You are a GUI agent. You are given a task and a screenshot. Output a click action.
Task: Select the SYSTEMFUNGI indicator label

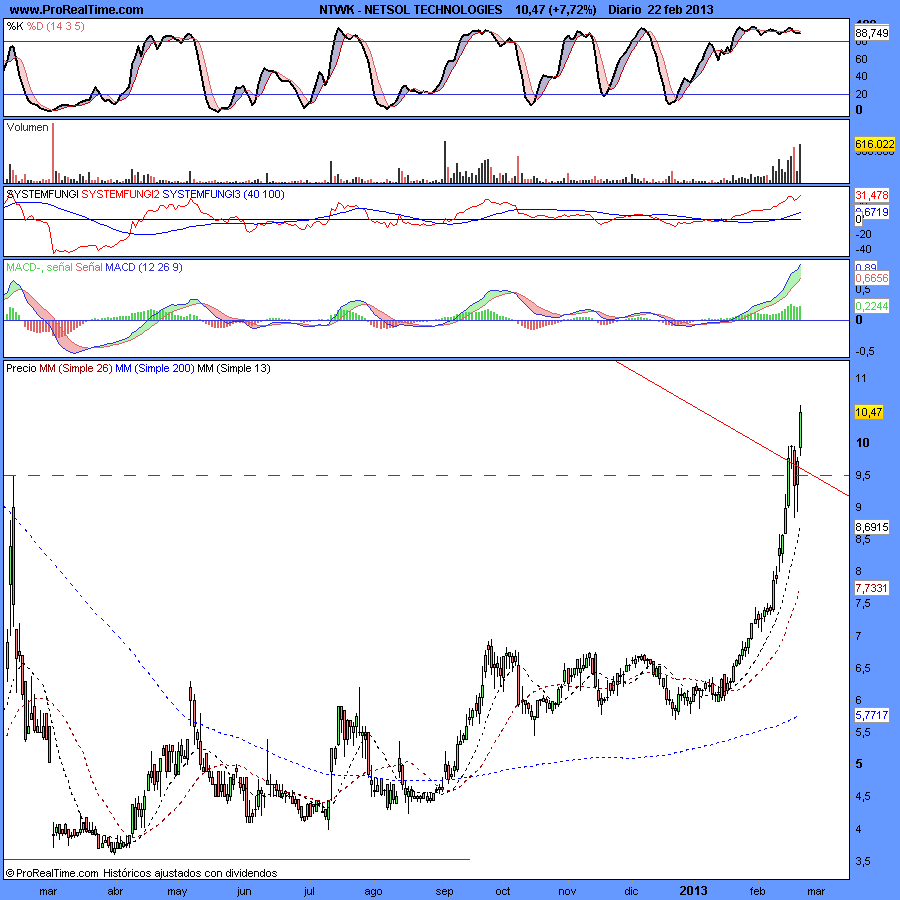click(42, 195)
